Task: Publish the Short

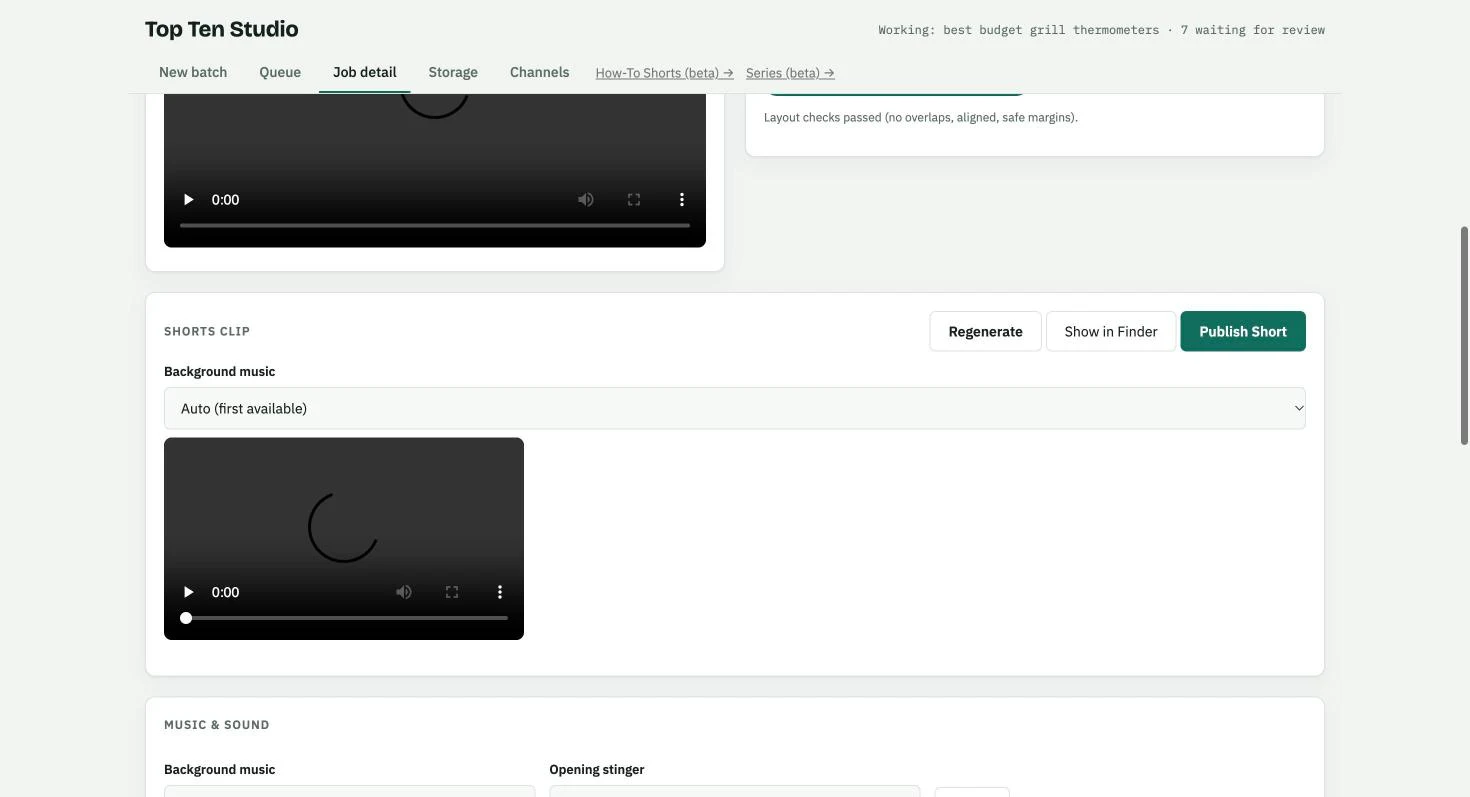Action: [1243, 331]
